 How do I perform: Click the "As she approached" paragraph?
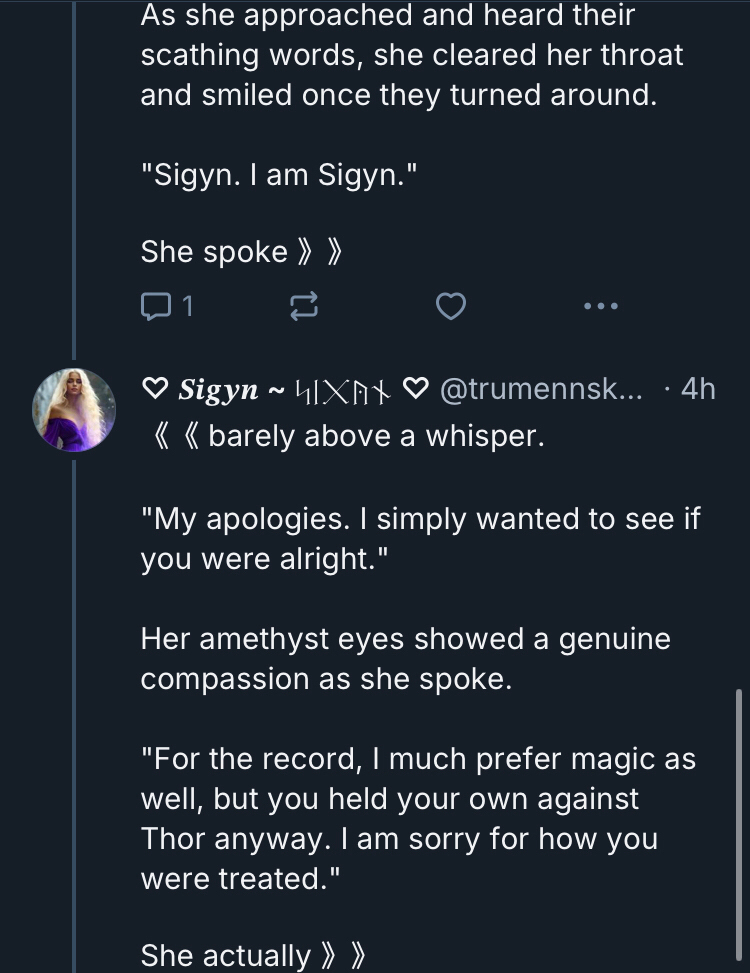(x=411, y=55)
